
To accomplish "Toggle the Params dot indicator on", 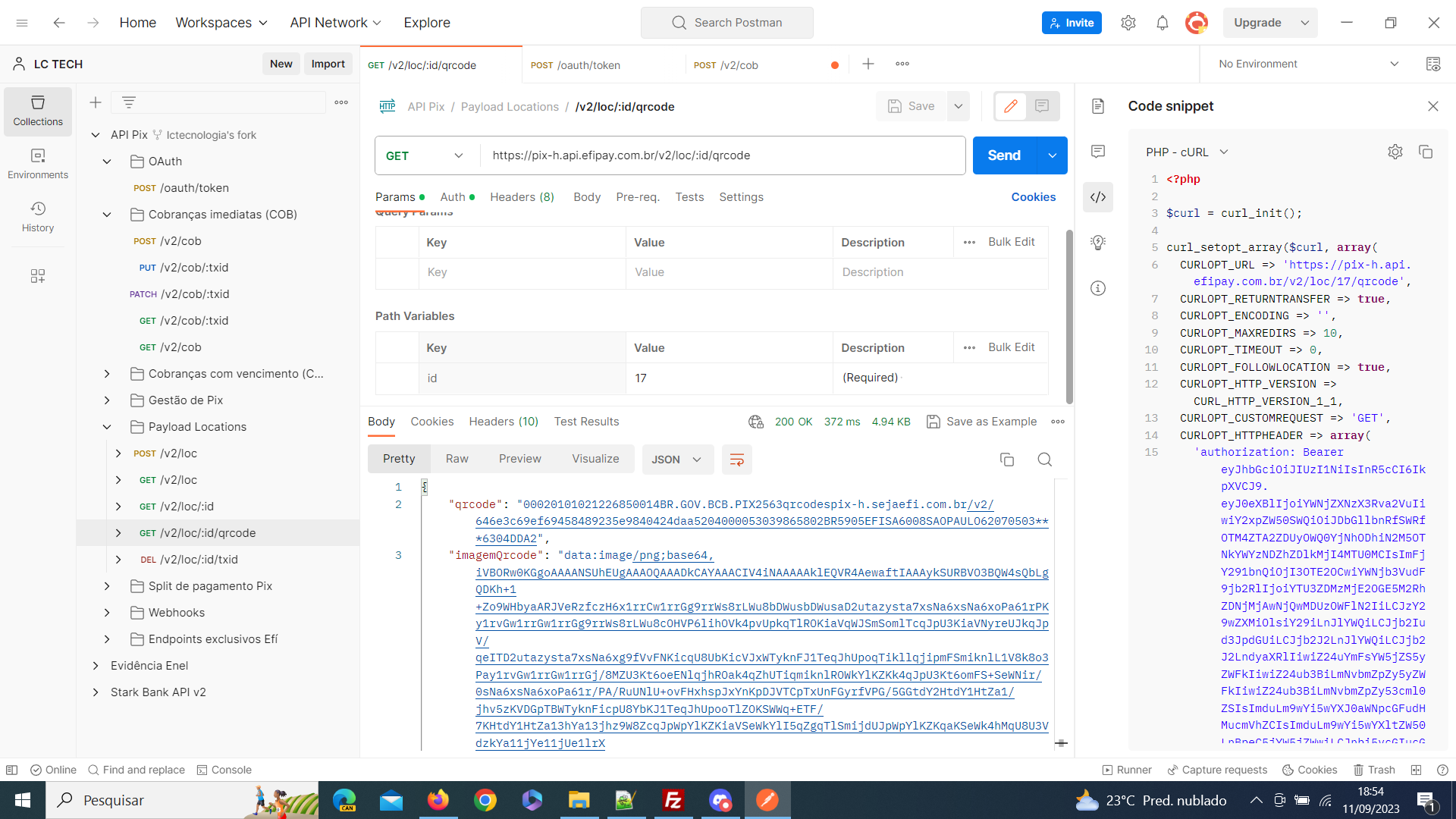I will pyautogui.click(x=418, y=197).
